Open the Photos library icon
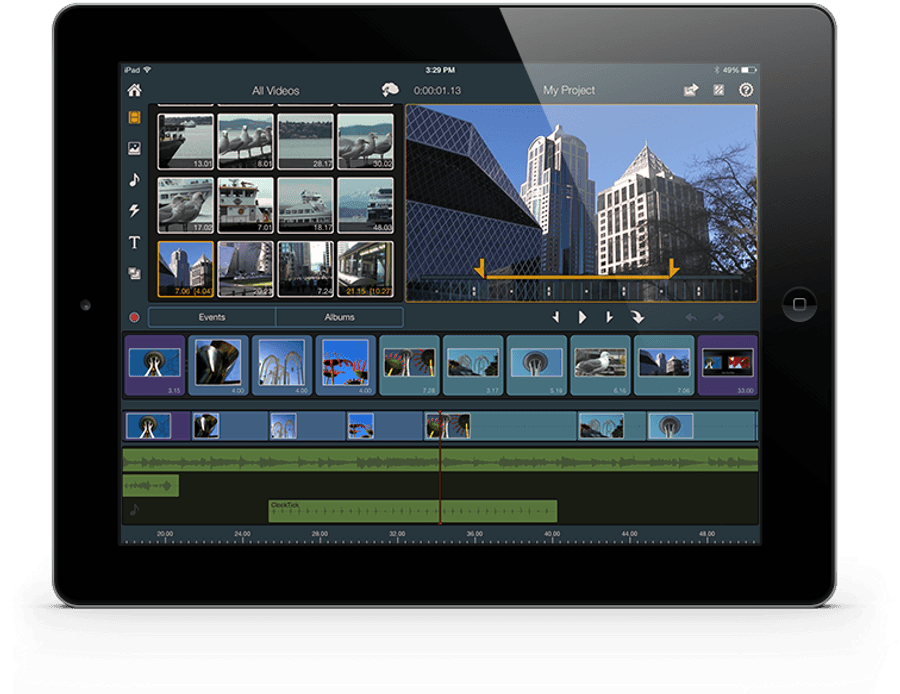Viewport: 900px width, 694px height. [134, 149]
